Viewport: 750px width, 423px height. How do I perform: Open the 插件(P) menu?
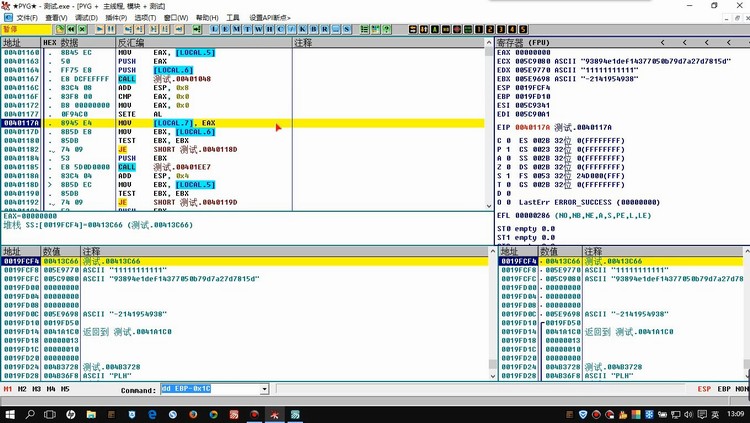click(x=116, y=18)
